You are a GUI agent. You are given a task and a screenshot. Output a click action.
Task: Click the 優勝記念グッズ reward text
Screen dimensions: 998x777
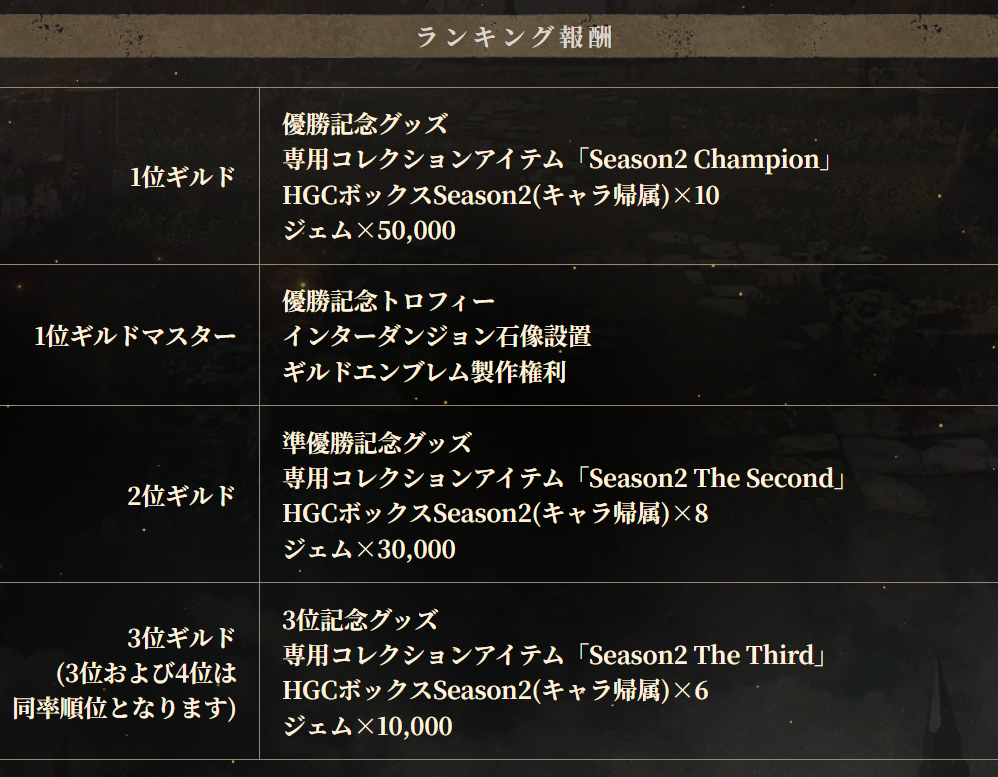[364, 124]
